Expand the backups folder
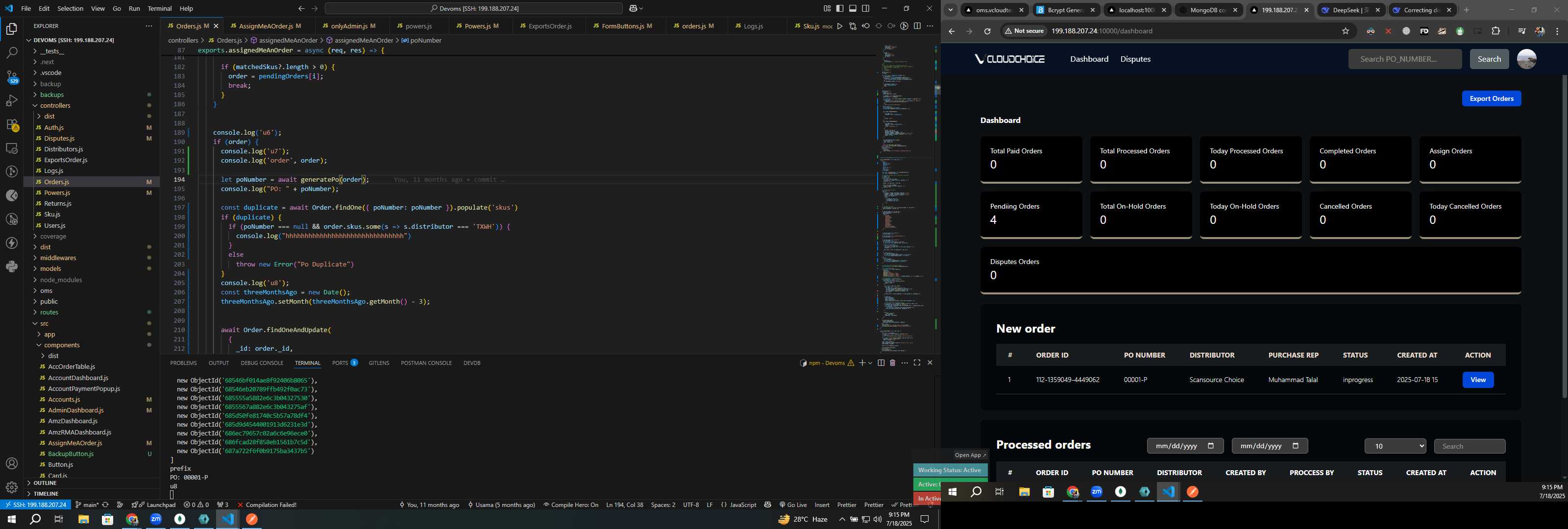The height and width of the screenshot is (529, 1568). [52, 95]
